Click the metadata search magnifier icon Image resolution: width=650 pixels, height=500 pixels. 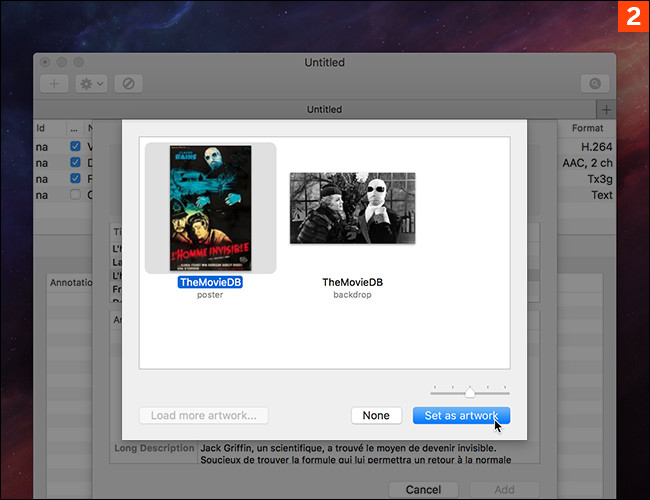point(596,84)
